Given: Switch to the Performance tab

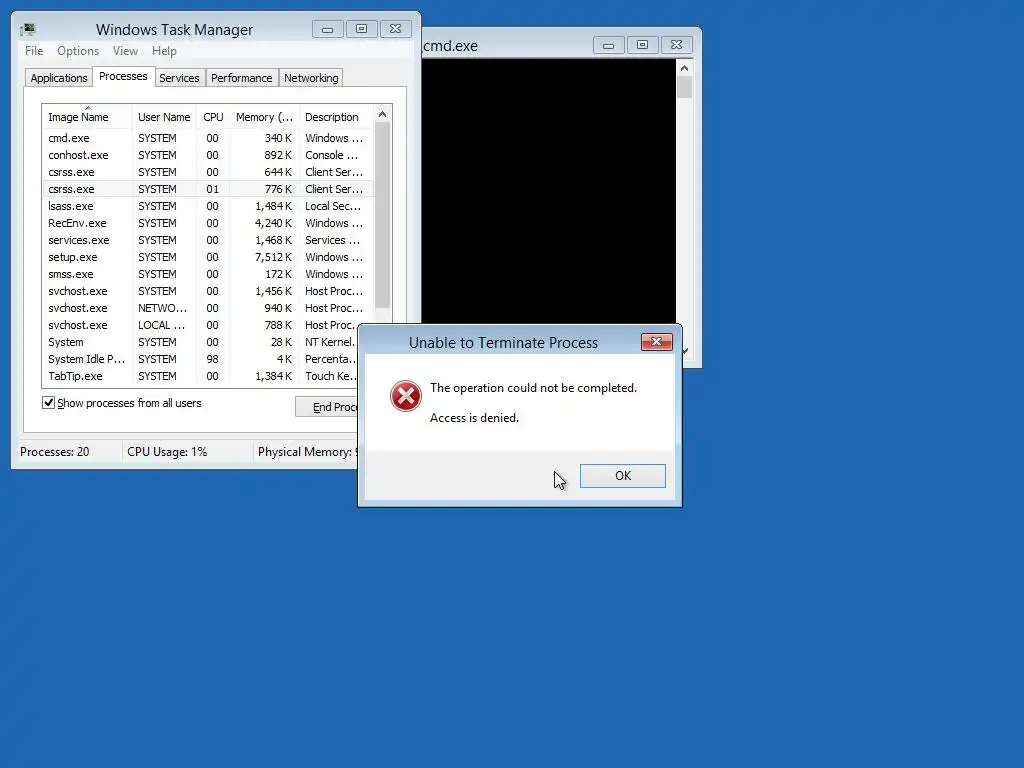Looking at the screenshot, I should (241, 78).
